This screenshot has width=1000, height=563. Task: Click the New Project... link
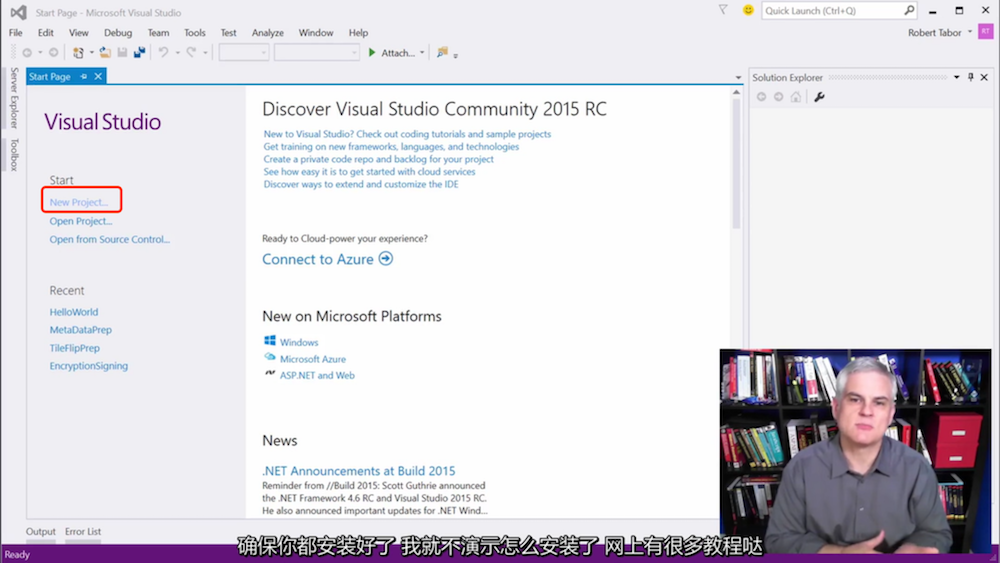point(78,202)
